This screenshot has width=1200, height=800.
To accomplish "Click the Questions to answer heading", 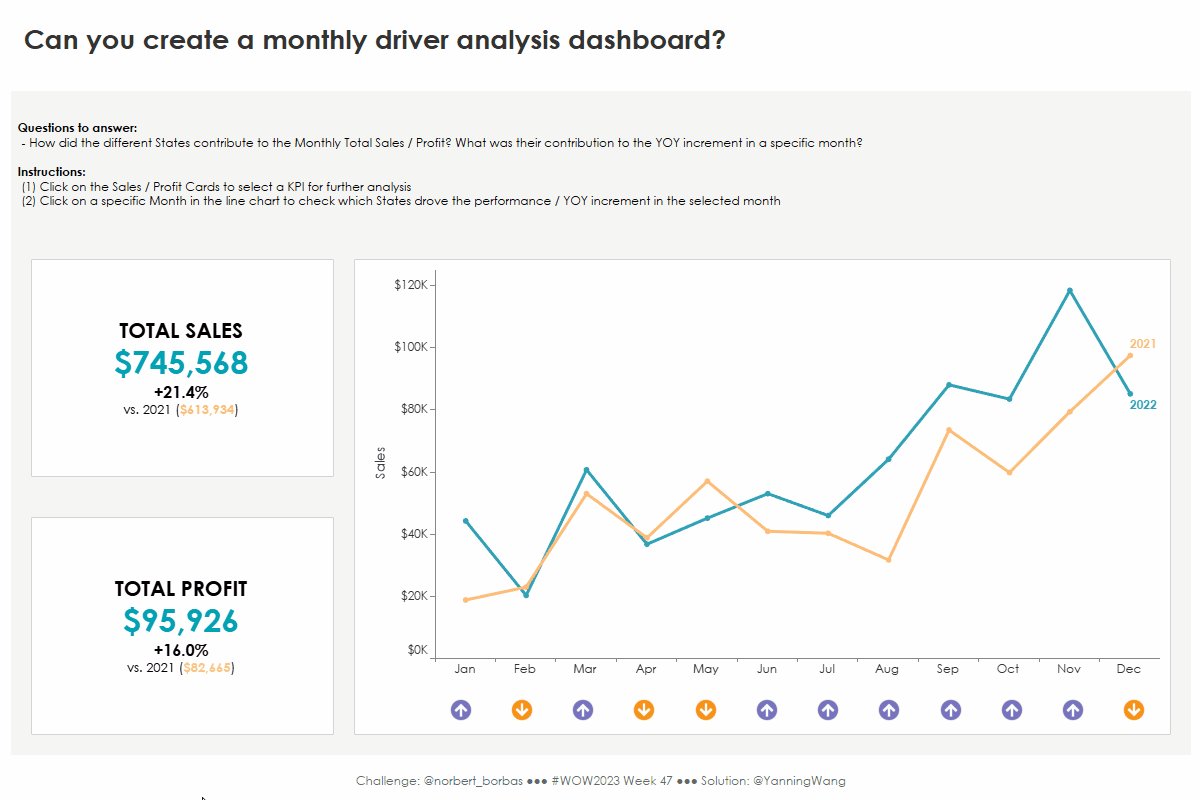I will 78,128.
